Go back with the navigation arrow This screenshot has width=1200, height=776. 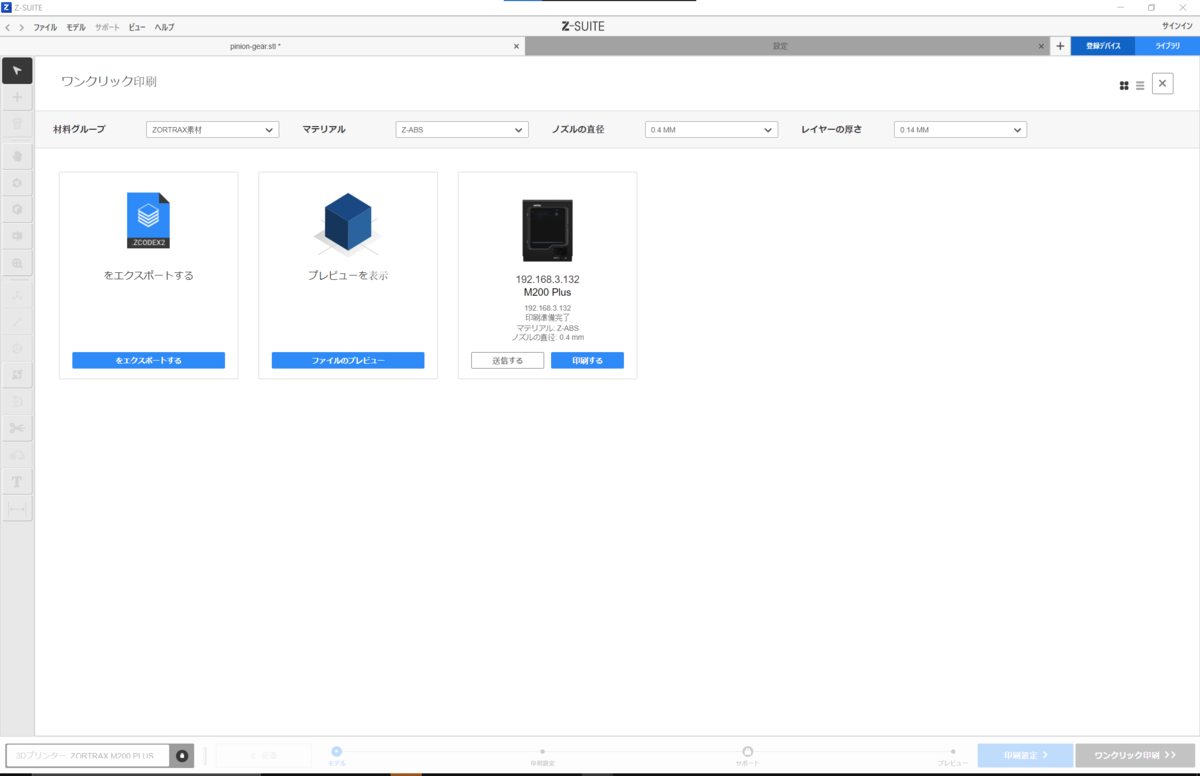click(x=8, y=27)
